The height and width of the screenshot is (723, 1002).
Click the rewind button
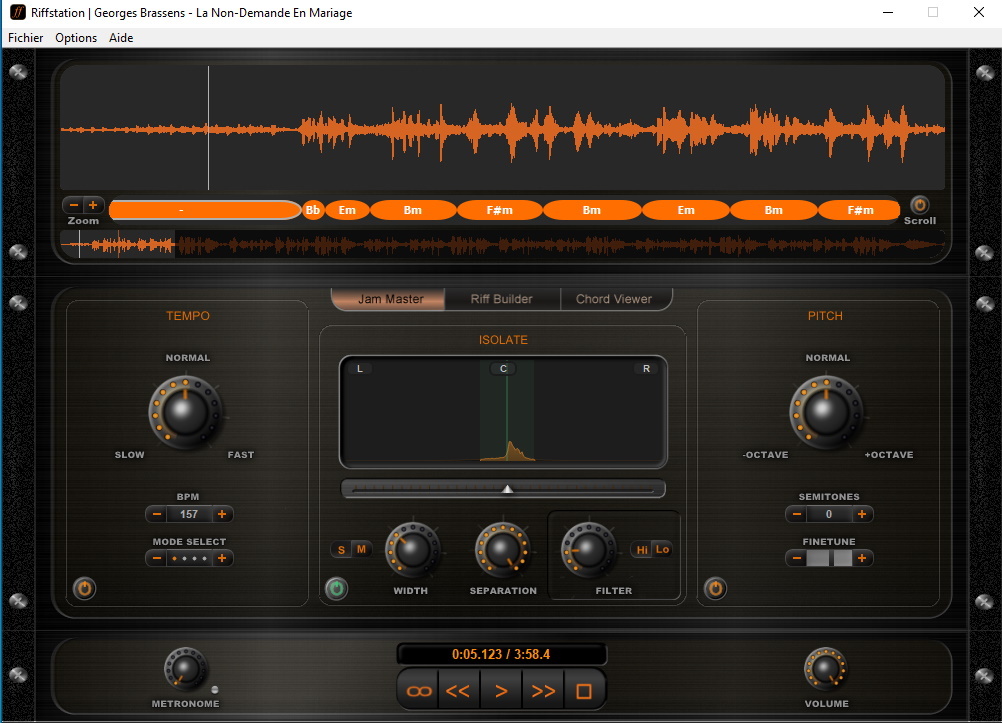pyautogui.click(x=458, y=691)
